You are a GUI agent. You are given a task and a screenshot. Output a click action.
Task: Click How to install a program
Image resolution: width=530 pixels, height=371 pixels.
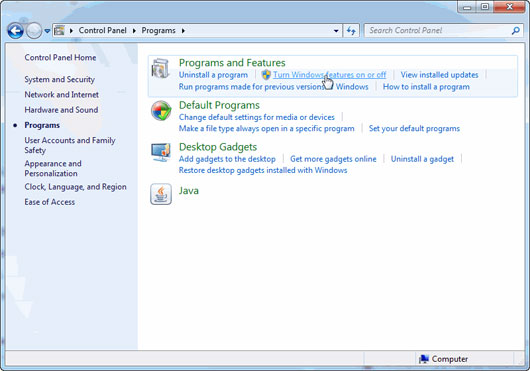click(x=426, y=87)
